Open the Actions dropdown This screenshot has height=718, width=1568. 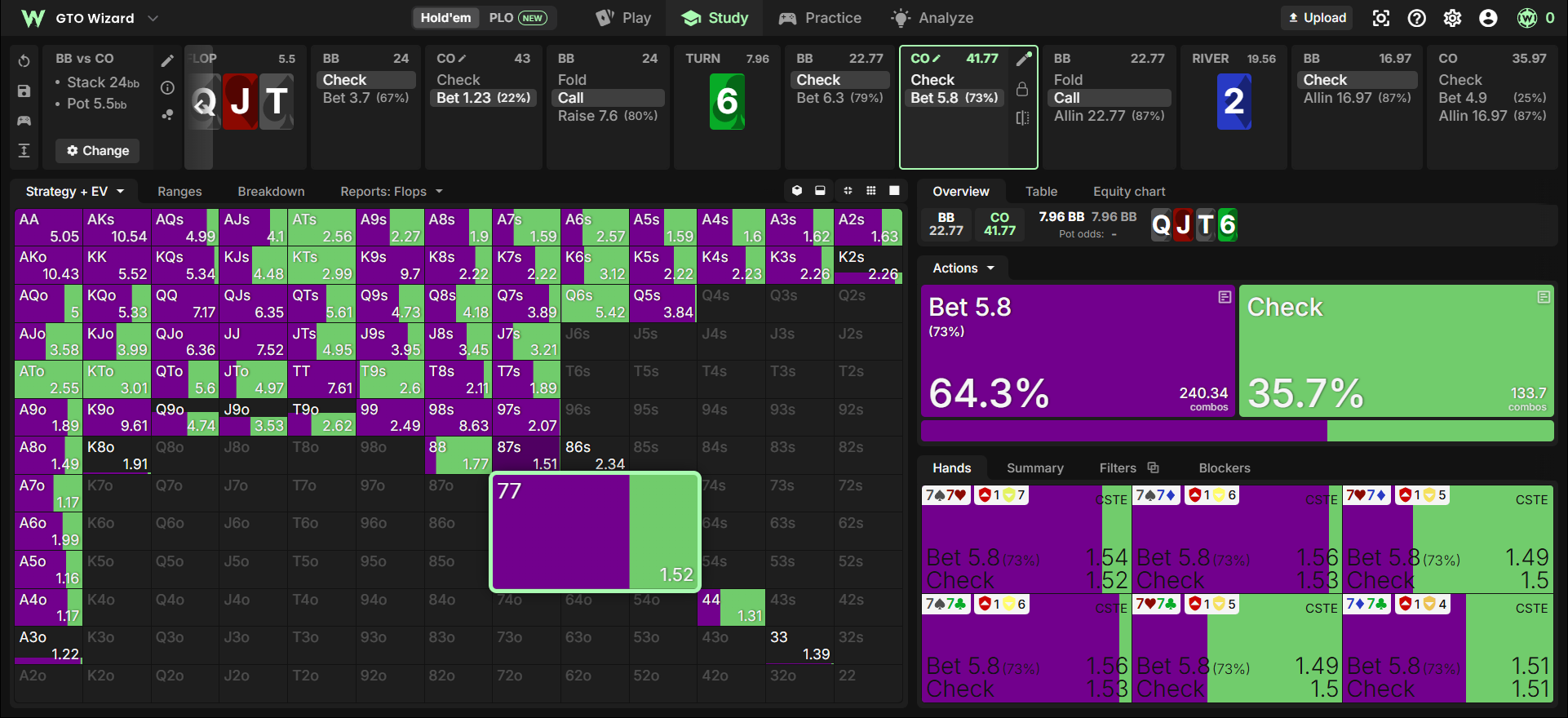pos(963,268)
